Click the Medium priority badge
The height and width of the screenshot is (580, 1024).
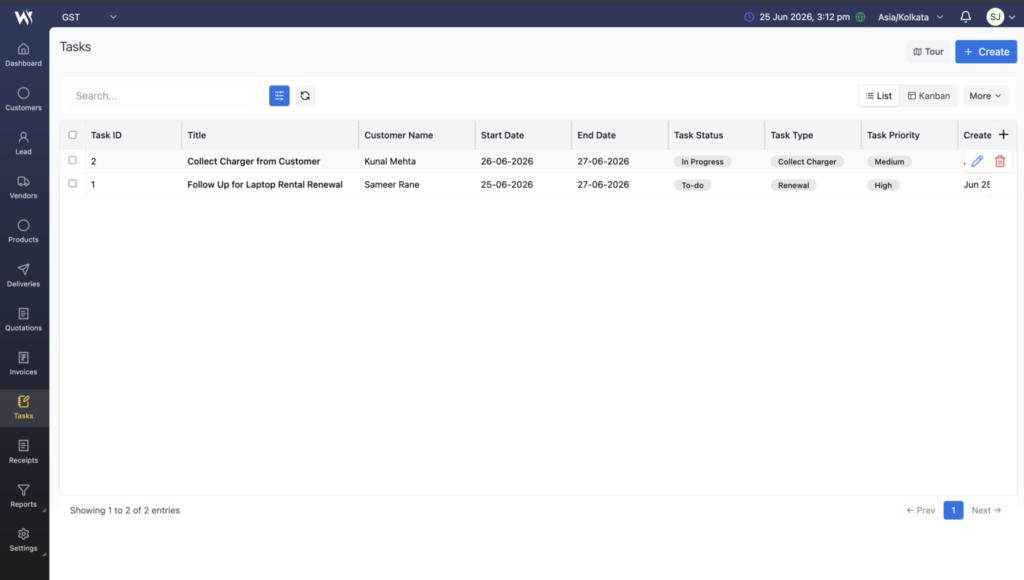[x=889, y=161]
